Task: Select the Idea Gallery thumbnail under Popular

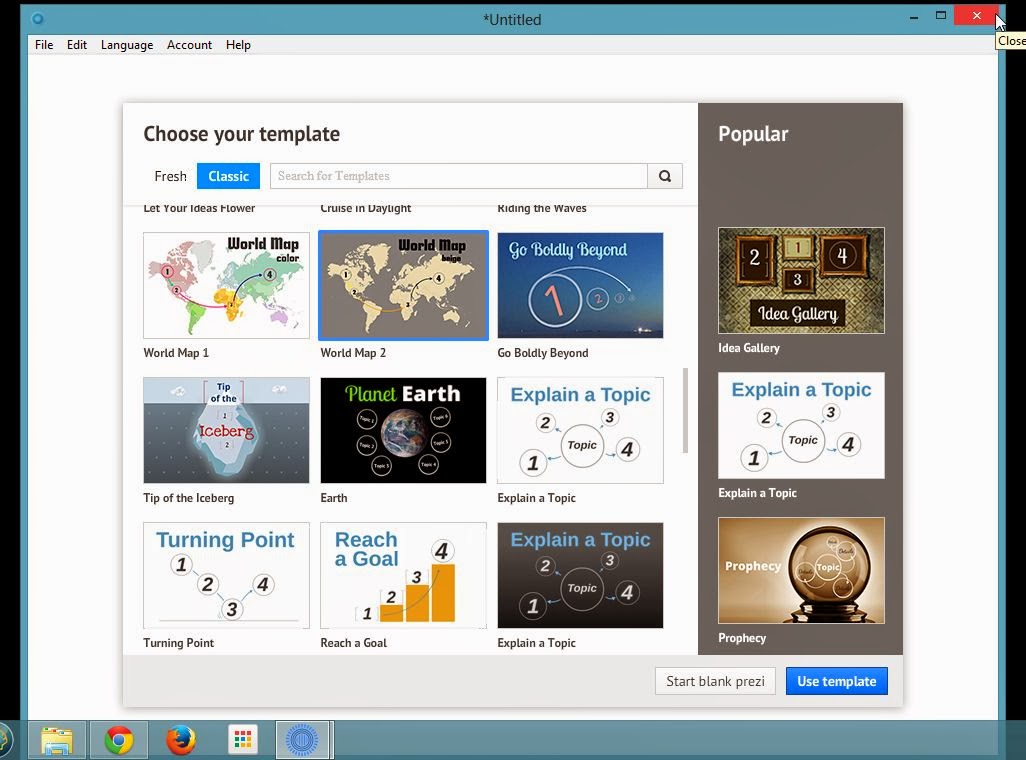Action: tap(802, 281)
